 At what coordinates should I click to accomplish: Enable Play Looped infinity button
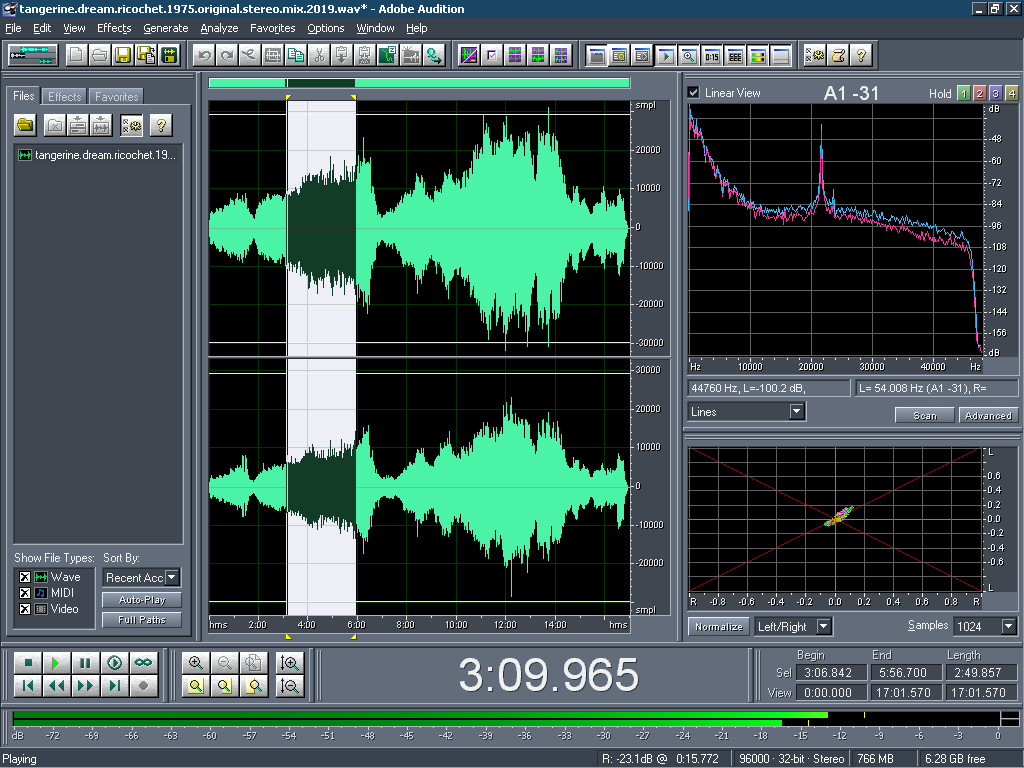(x=144, y=663)
